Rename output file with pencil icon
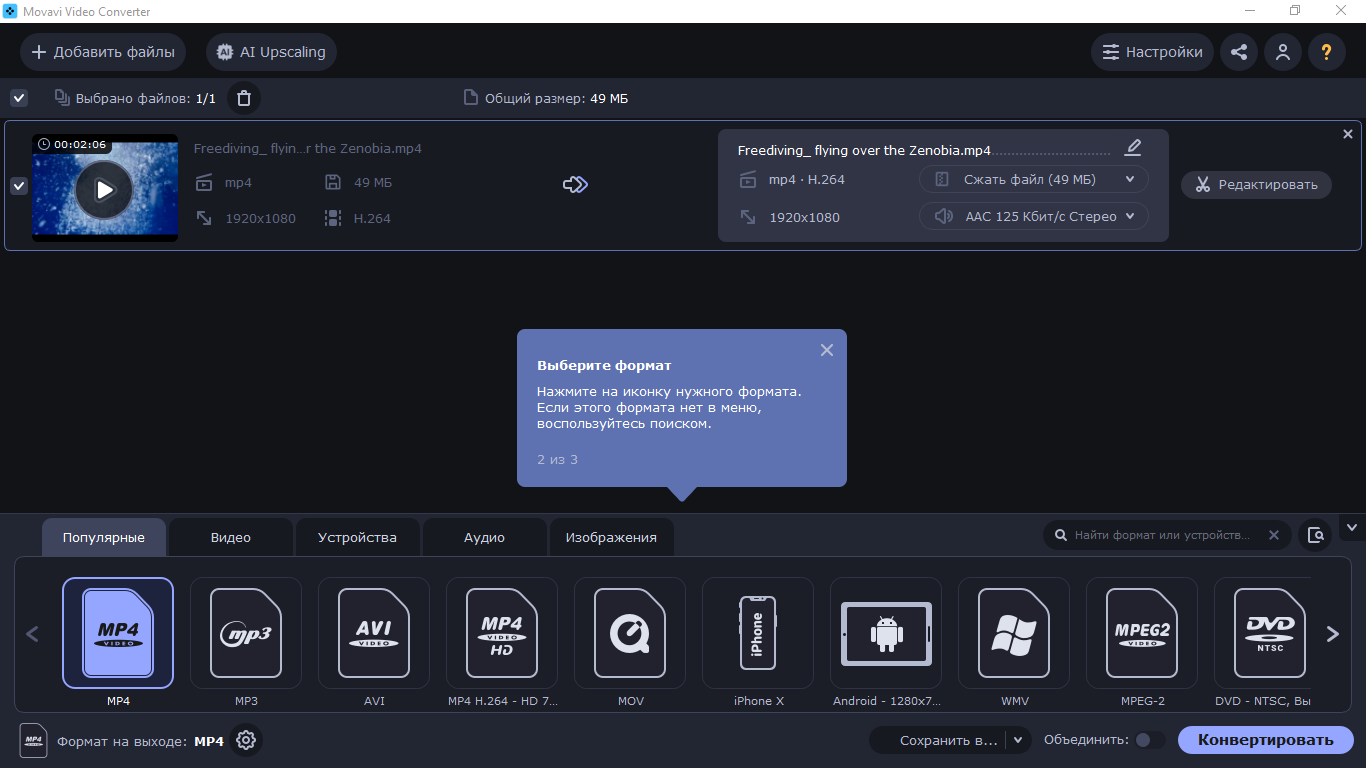The height and width of the screenshot is (768, 1366). click(x=1133, y=148)
